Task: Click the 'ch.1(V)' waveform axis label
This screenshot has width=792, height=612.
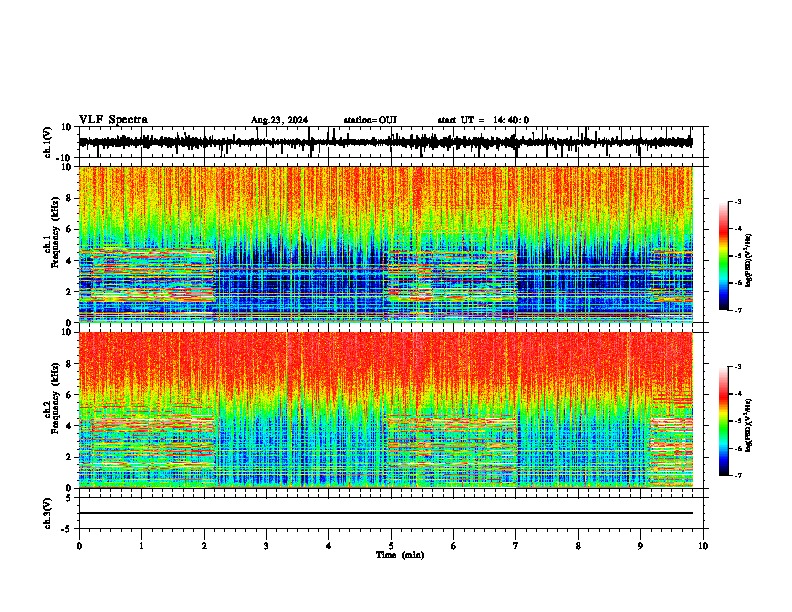Action: 48,142
